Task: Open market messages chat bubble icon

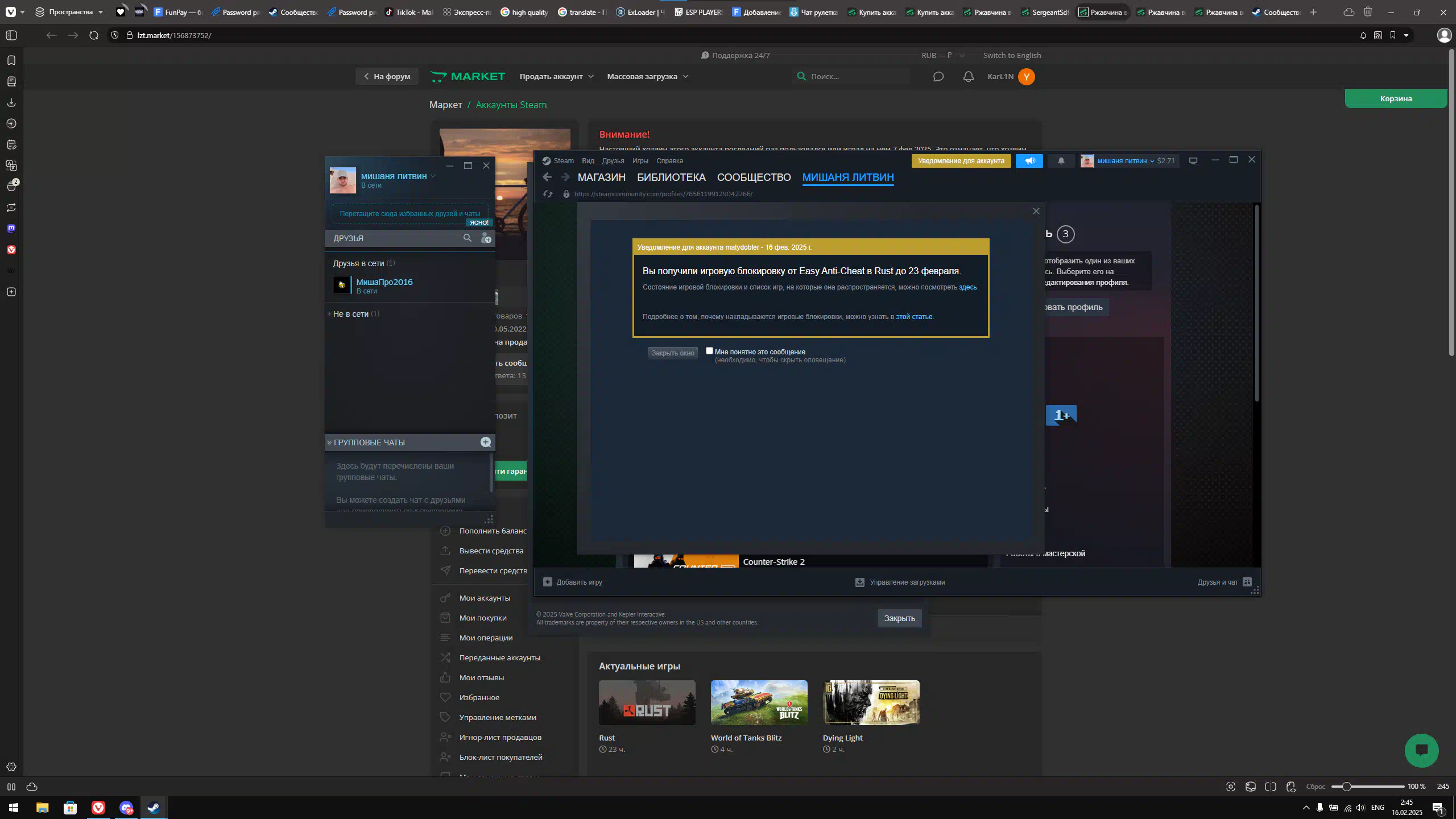Action: [x=938, y=76]
